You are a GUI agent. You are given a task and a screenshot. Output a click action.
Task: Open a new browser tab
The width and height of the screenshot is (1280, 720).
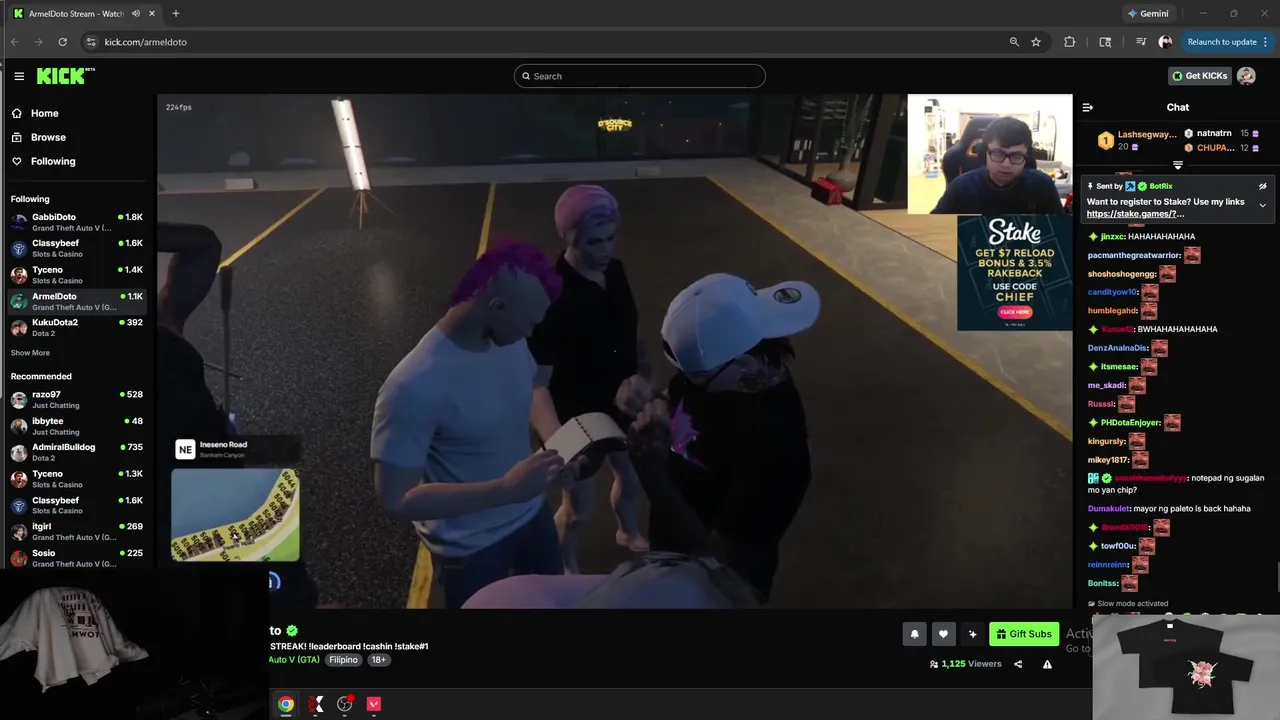(175, 14)
